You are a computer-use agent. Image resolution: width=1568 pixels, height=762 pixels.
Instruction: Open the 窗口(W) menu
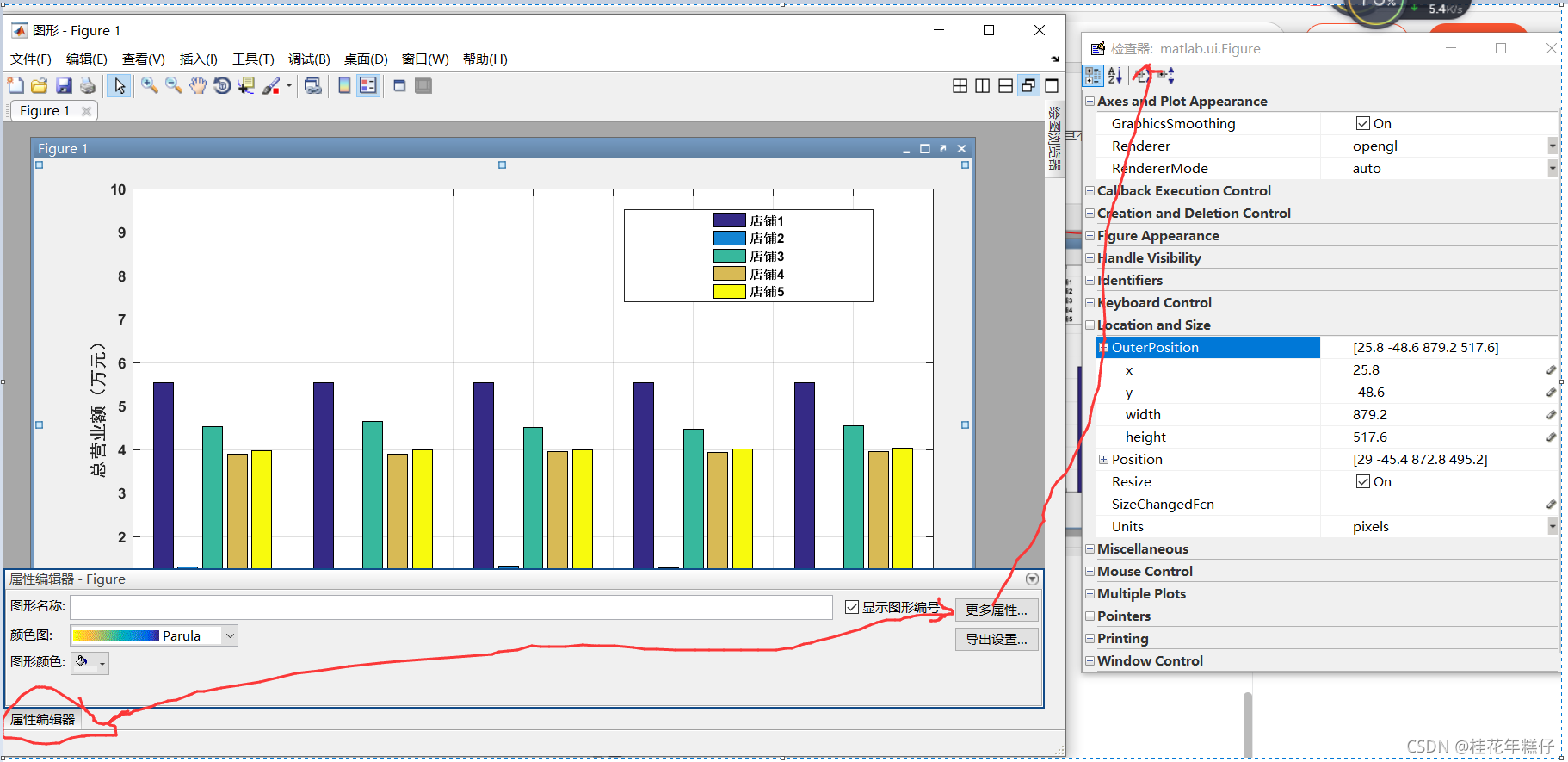425,59
